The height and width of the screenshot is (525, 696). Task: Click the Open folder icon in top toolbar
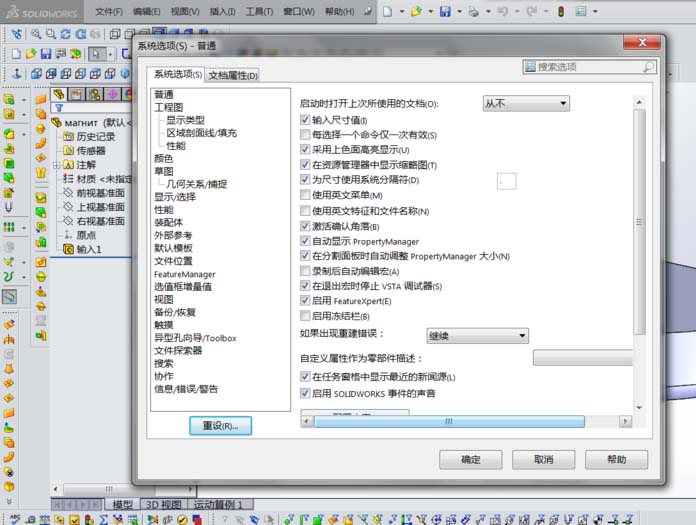click(x=416, y=12)
